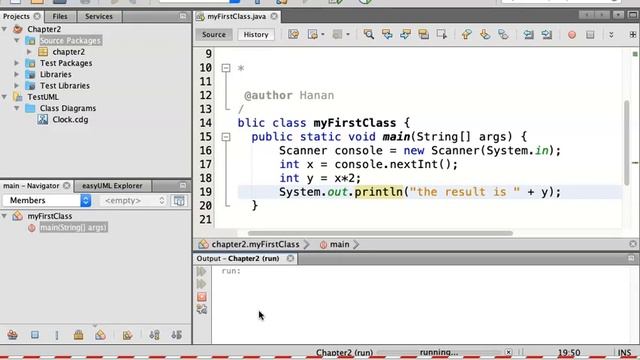Click Find Next Occurrence icon

pos(405,34)
